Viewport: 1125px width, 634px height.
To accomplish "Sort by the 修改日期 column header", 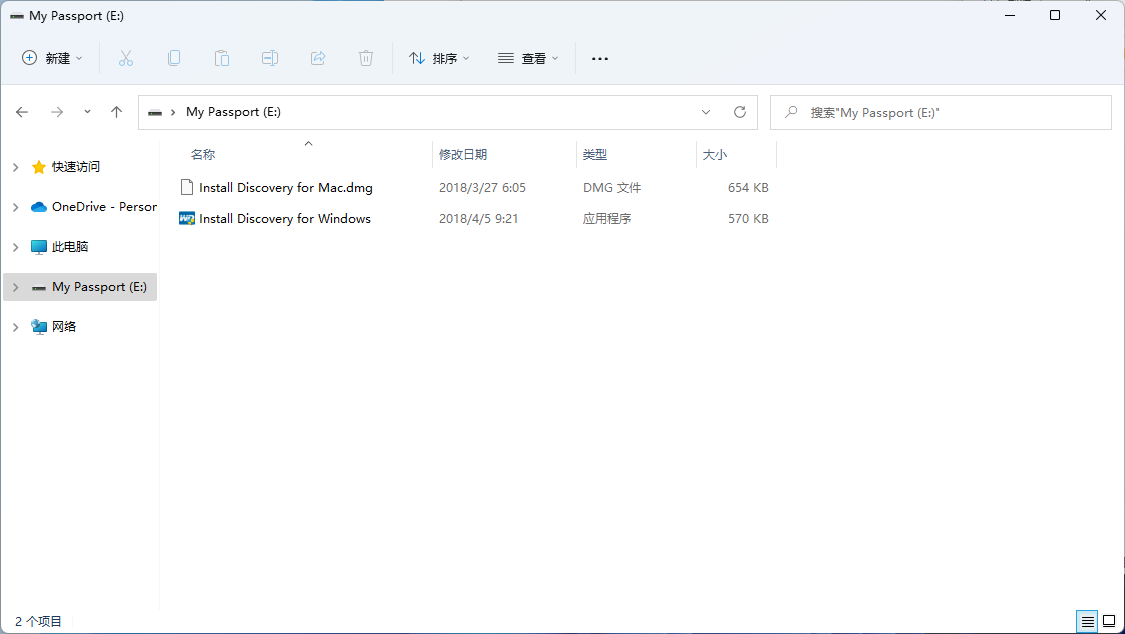I will click(x=463, y=154).
